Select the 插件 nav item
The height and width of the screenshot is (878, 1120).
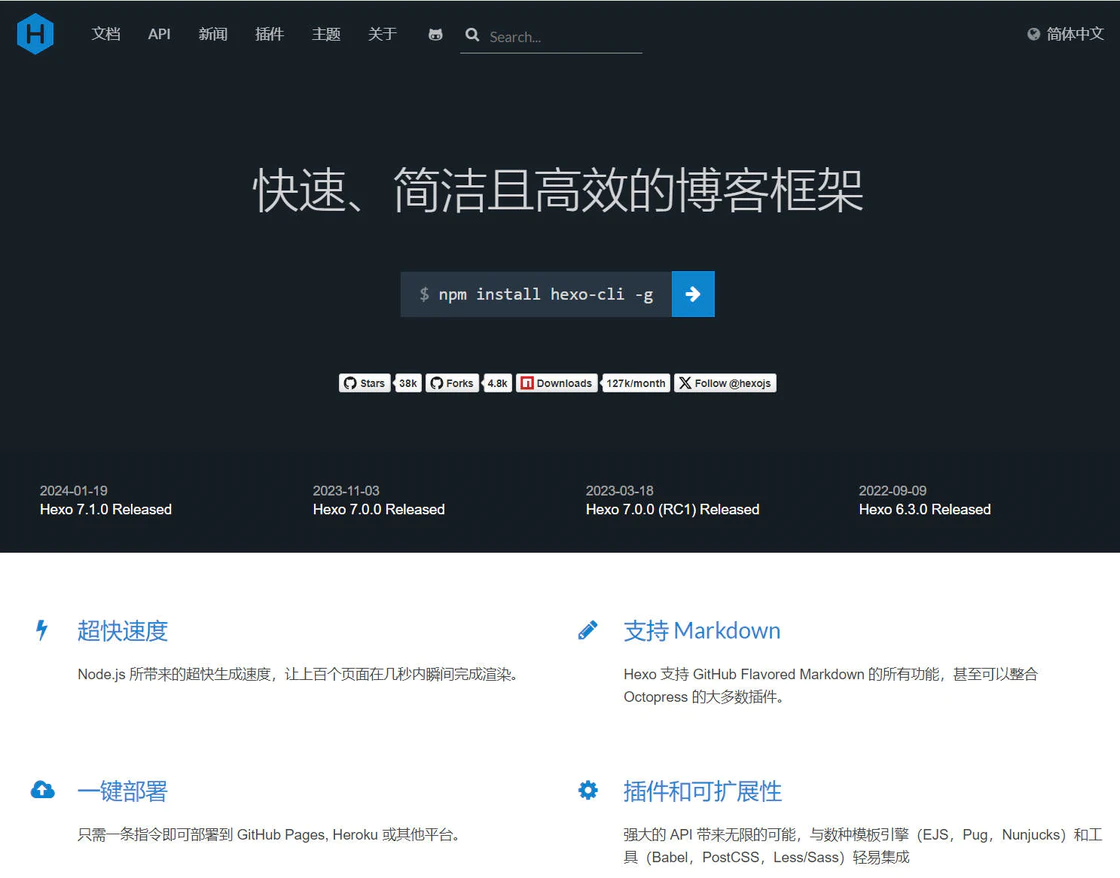click(269, 34)
